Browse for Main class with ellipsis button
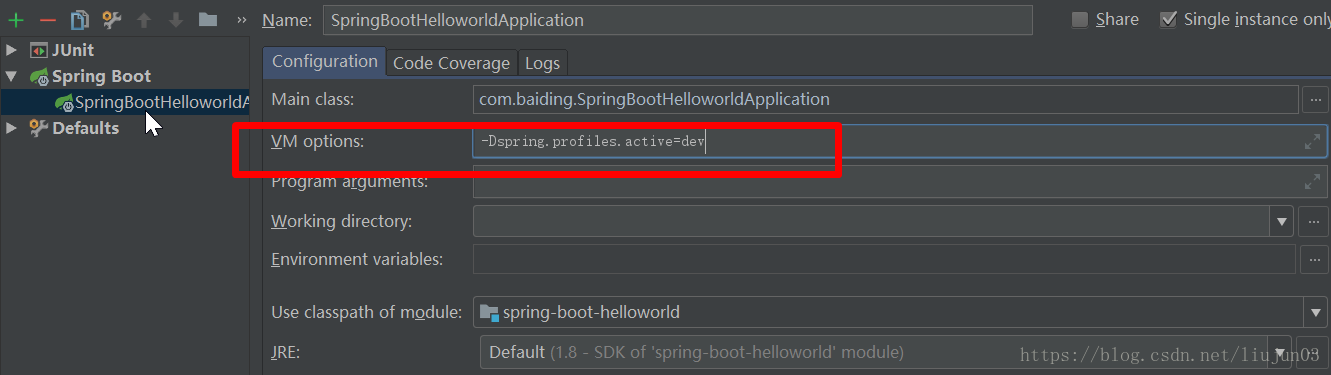 (1315, 99)
